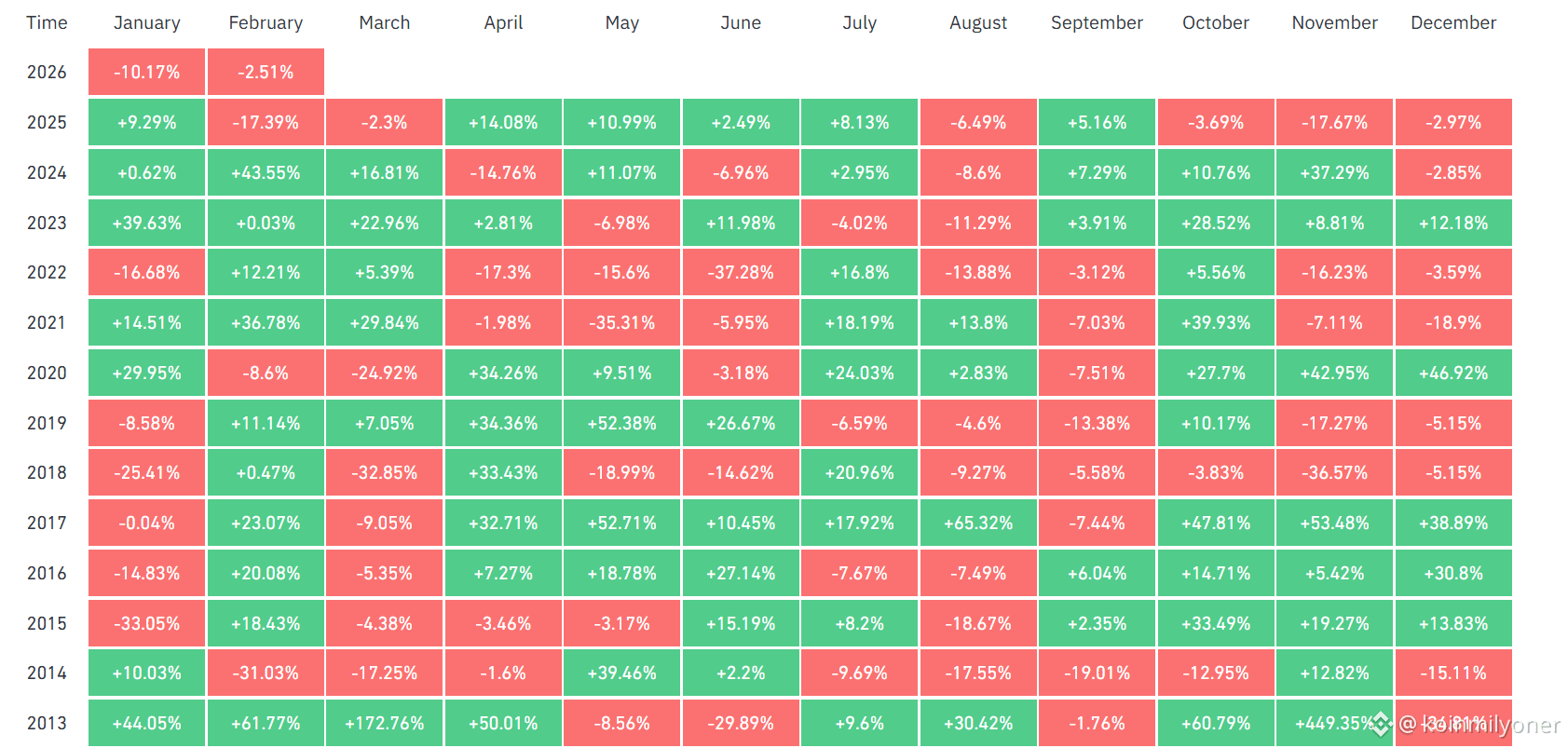Select the -10.17% January 2026 cell

coord(146,72)
